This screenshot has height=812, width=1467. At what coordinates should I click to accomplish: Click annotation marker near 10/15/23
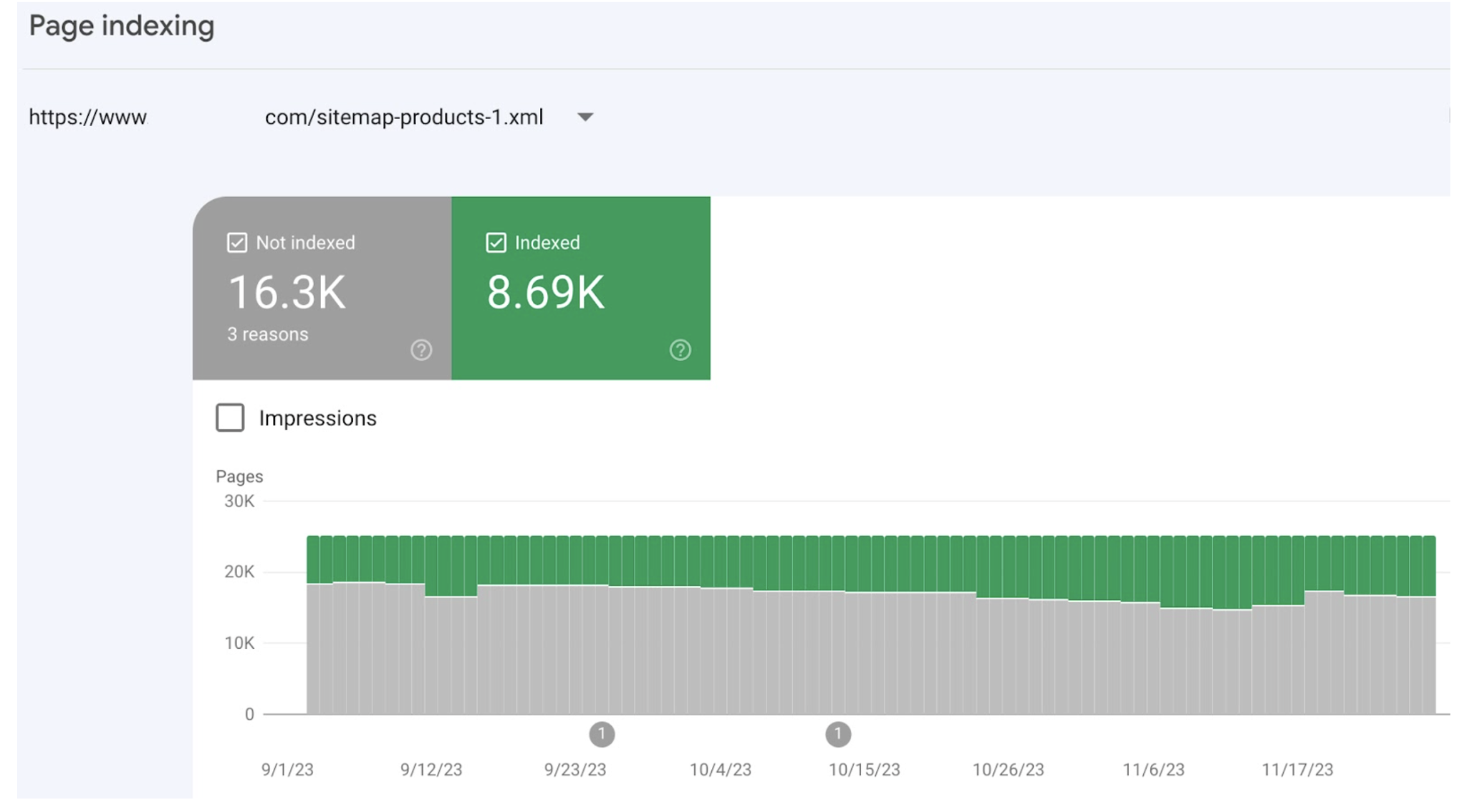tap(837, 734)
